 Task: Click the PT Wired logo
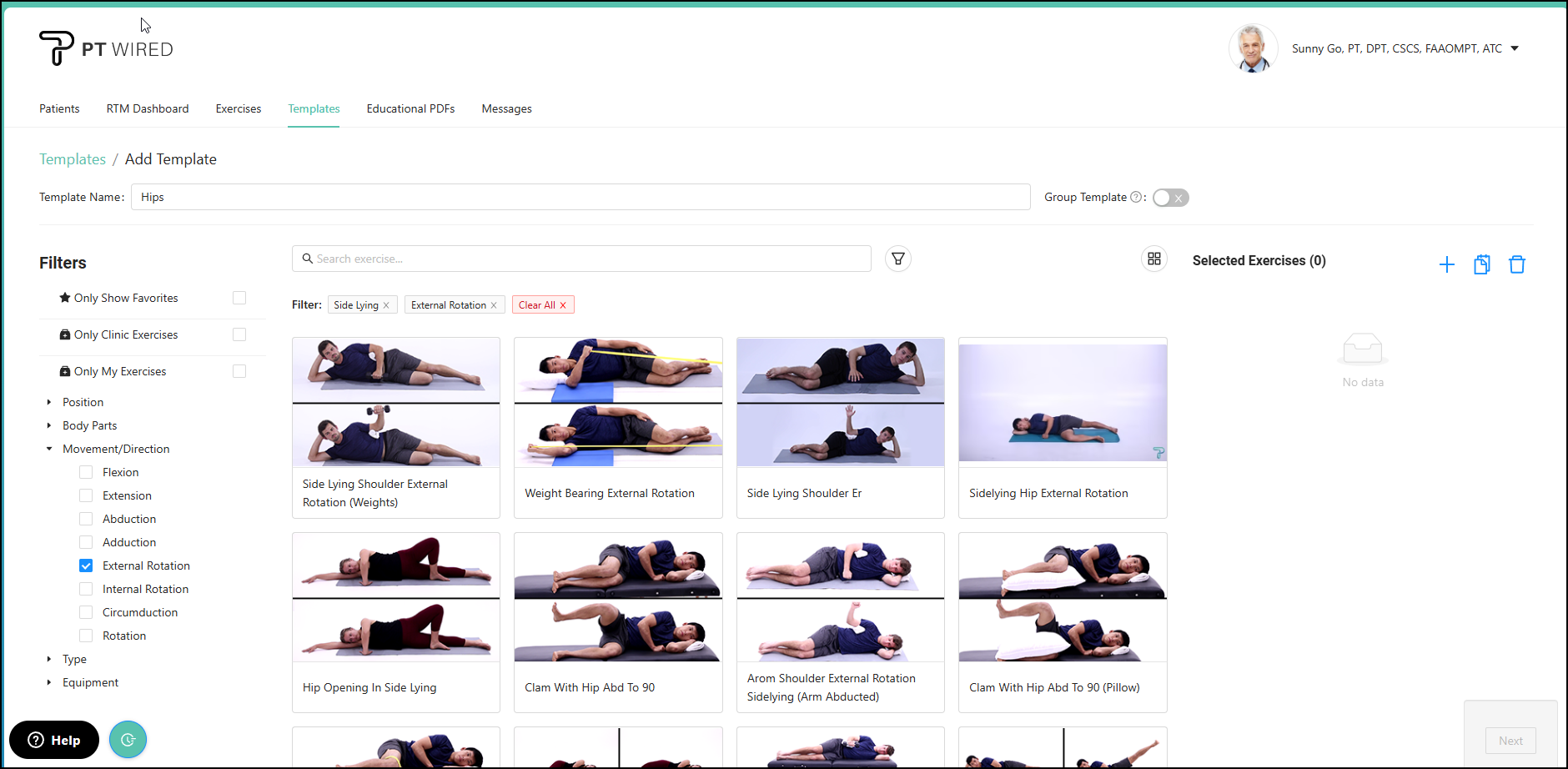coord(106,48)
